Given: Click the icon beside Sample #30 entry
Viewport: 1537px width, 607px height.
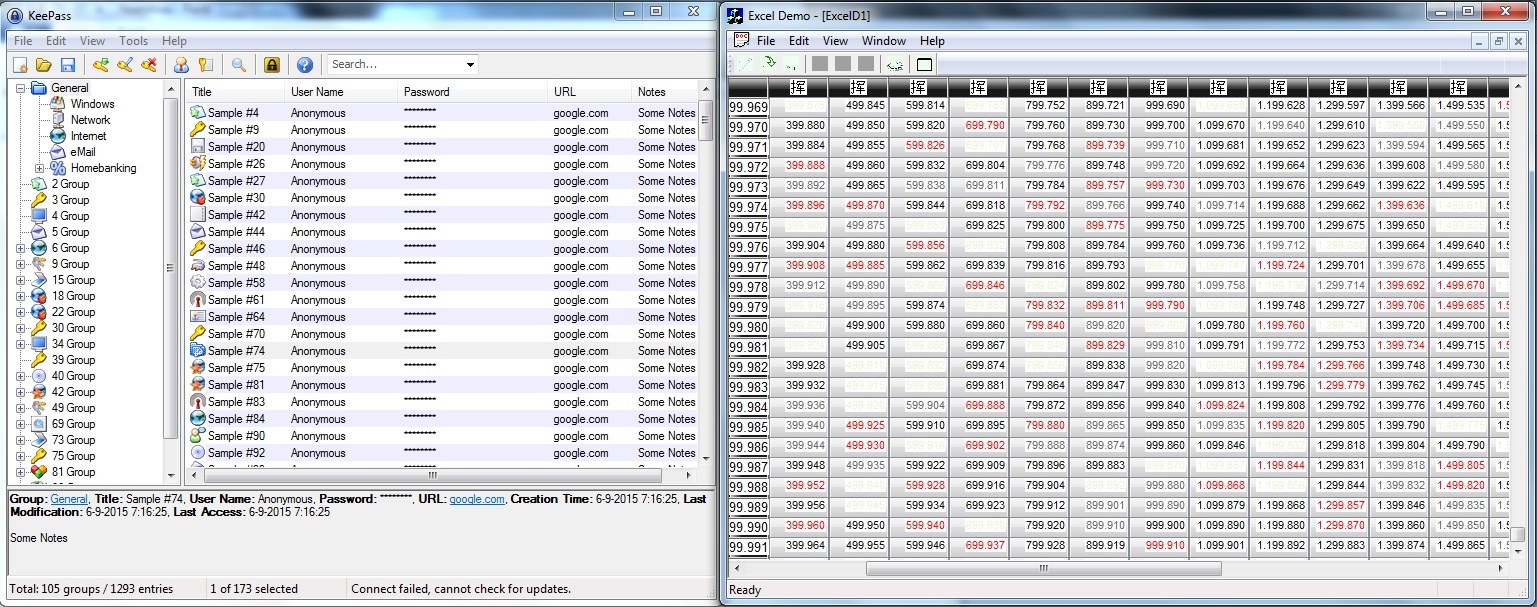Looking at the screenshot, I should 198,198.
